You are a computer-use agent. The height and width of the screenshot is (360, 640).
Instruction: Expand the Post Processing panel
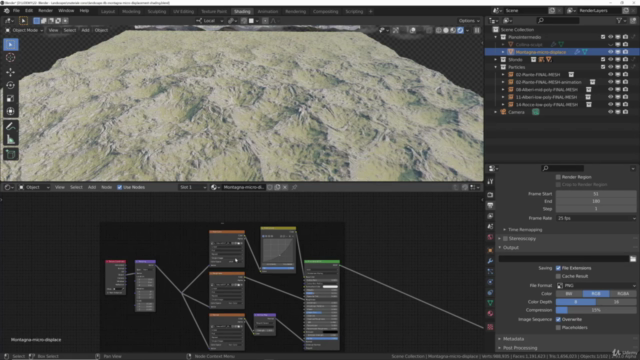click(520, 348)
